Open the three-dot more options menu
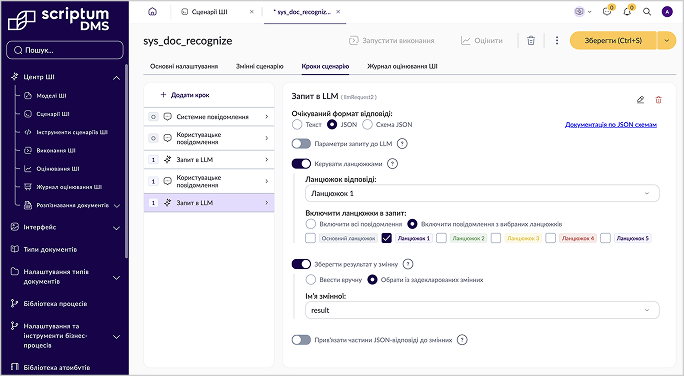The height and width of the screenshot is (376, 684). (557, 41)
